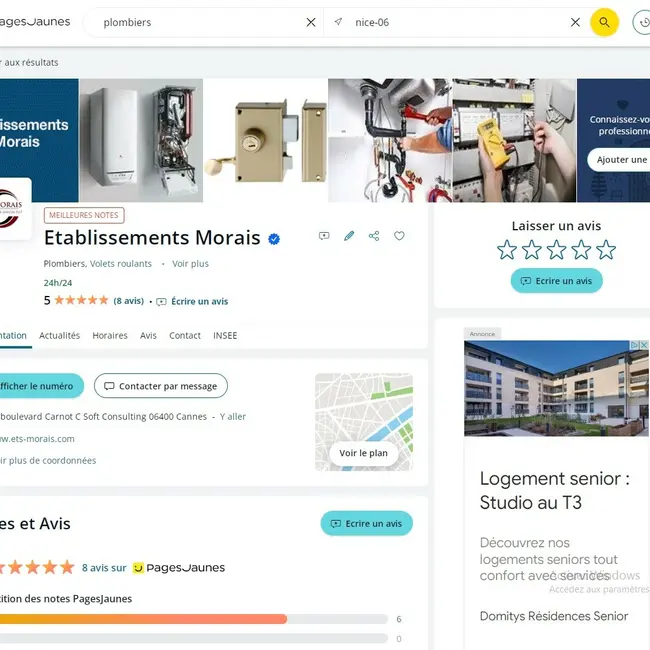Select the first star in Laisser un avis
The width and height of the screenshot is (650, 650).
[x=507, y=250]
